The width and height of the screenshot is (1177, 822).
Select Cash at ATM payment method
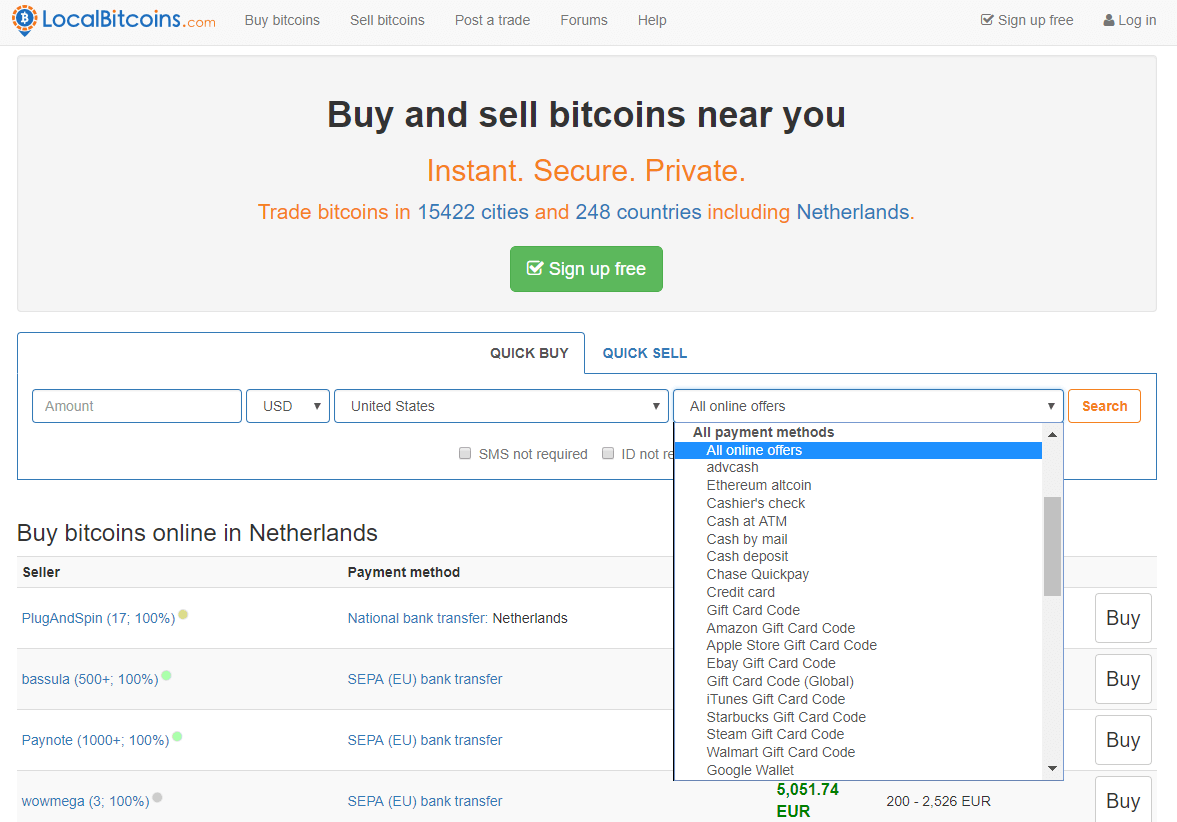746,521
